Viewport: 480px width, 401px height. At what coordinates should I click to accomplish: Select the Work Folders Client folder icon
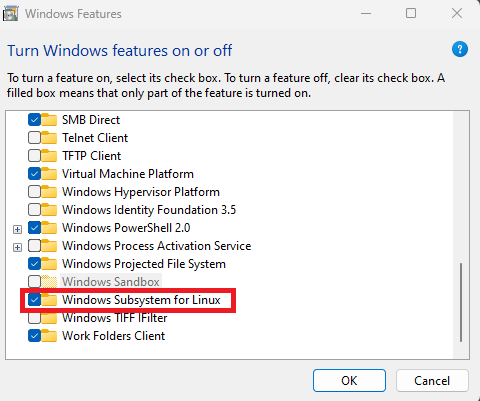click(49, 335)
